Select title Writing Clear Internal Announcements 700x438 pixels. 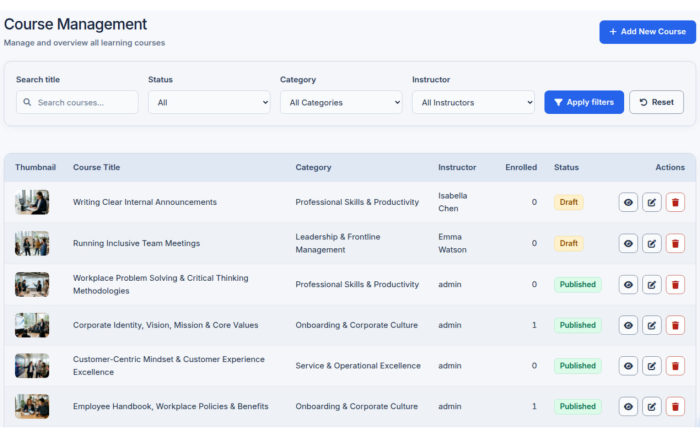pyautogui.click(x=145, y=202)
